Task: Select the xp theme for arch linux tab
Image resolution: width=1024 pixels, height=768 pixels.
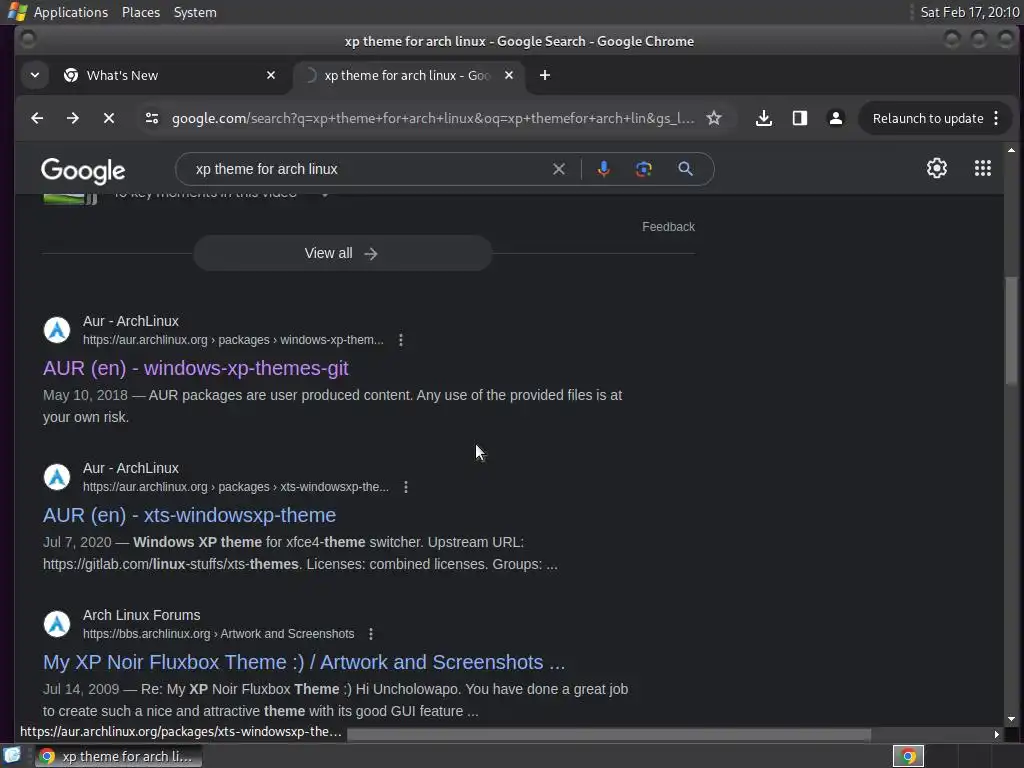Action: (x=409, y=75)
